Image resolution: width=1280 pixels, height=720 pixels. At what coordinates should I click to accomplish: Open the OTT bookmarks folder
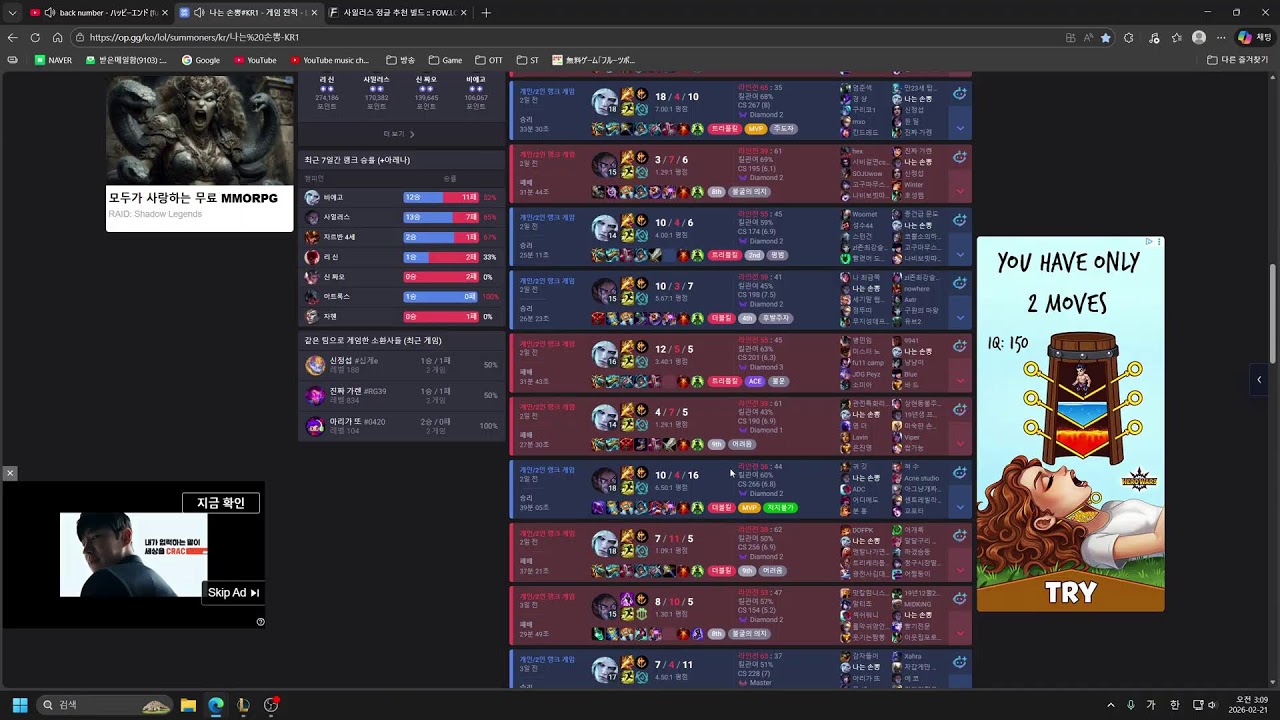tap(489, 60)
